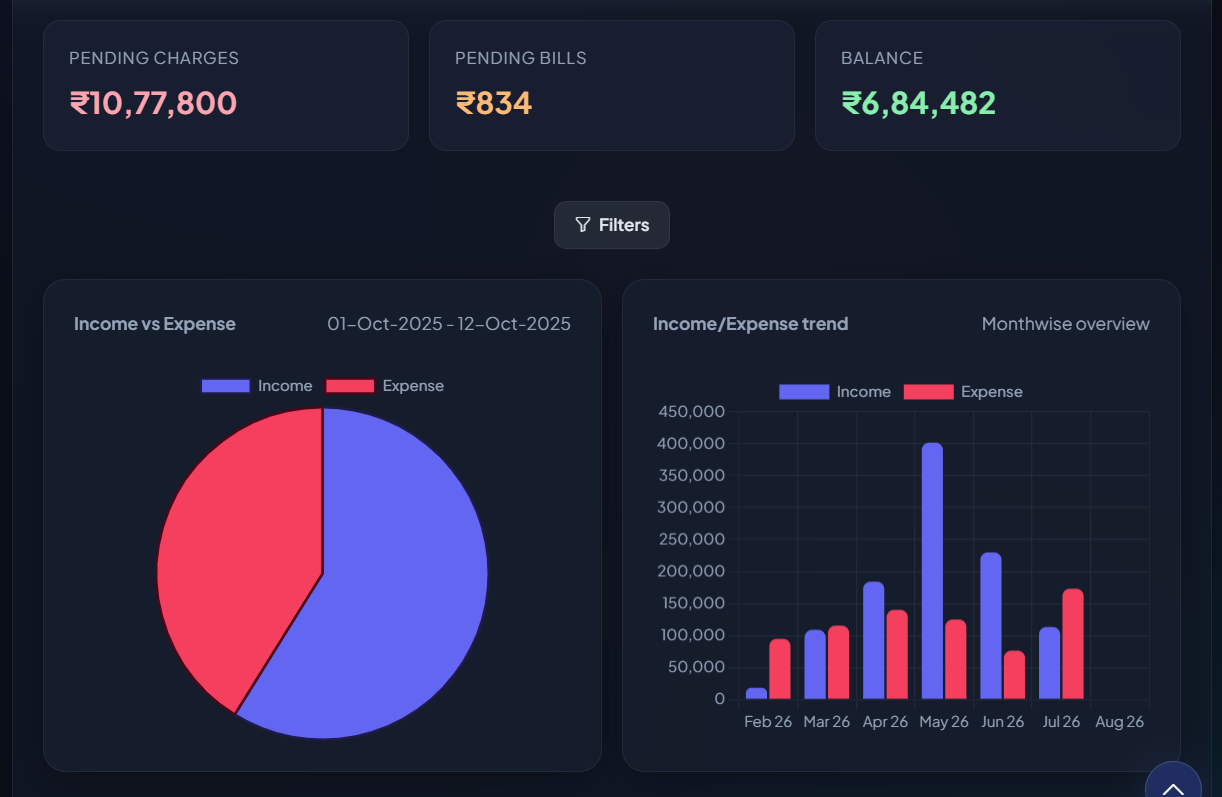Click the May 26 expense bar
Image resolution: width=1222 pixels, height=797 pixels.
[956, 659]
